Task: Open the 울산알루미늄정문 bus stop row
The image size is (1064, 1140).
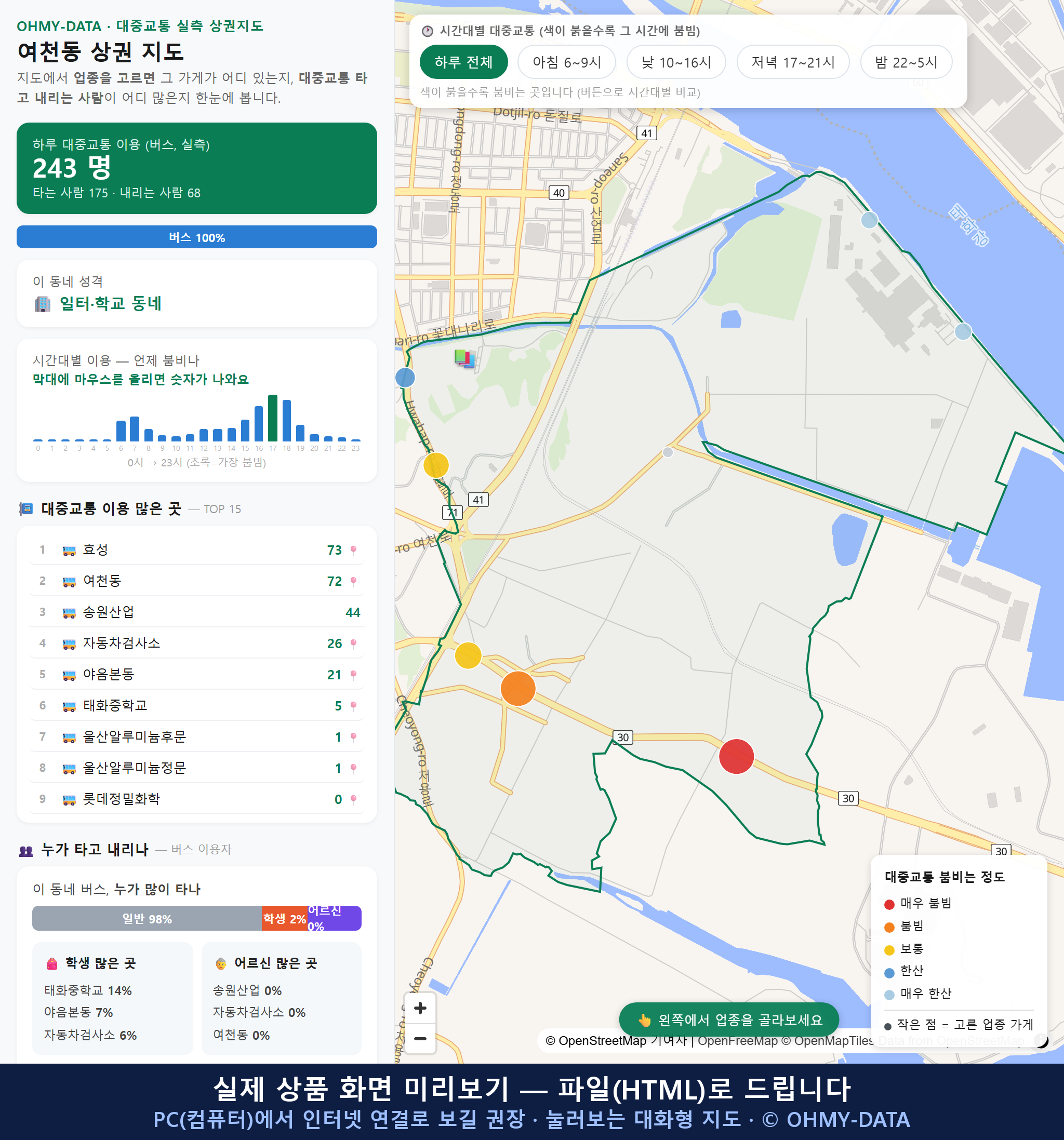Action: click(x=197, y=768)
